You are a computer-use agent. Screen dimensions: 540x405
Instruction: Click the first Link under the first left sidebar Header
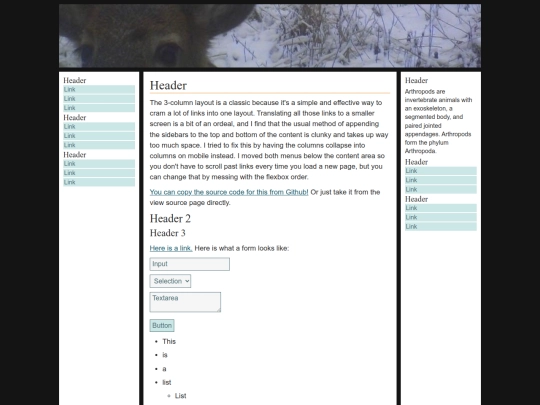[x=99, y=90]
